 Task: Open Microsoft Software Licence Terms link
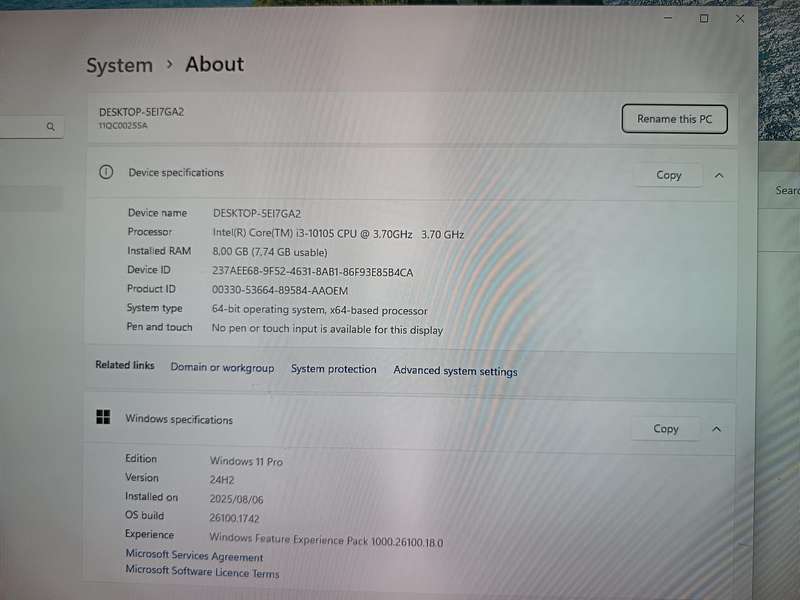point(202,571)
